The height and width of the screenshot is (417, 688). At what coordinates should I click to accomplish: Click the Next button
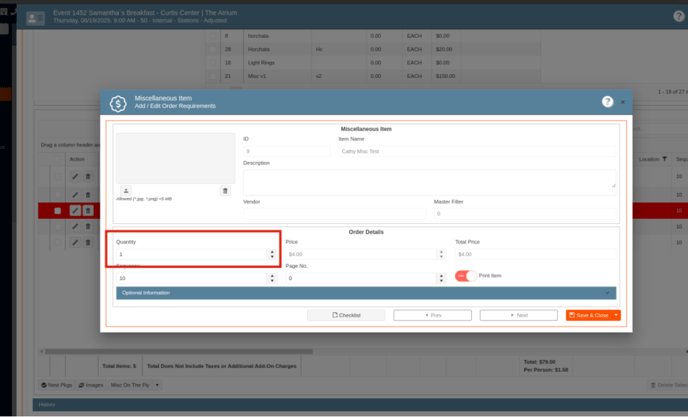point(518,315)
